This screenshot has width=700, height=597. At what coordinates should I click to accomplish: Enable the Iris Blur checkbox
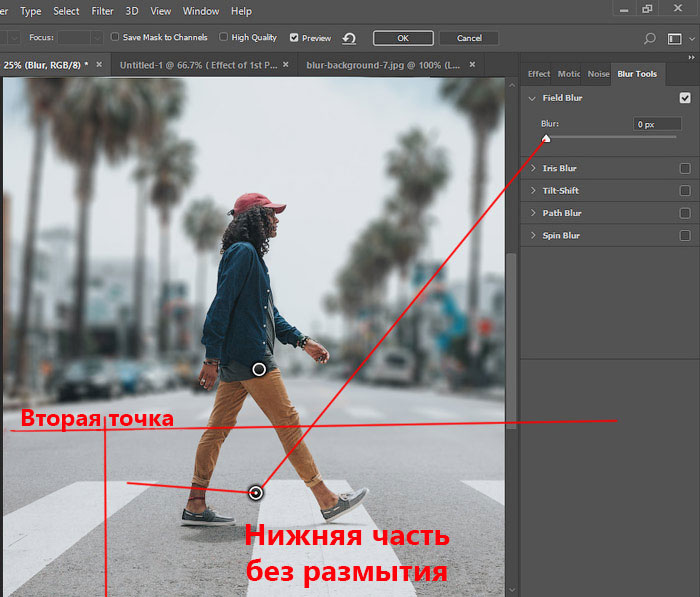(x=685, y=168)
